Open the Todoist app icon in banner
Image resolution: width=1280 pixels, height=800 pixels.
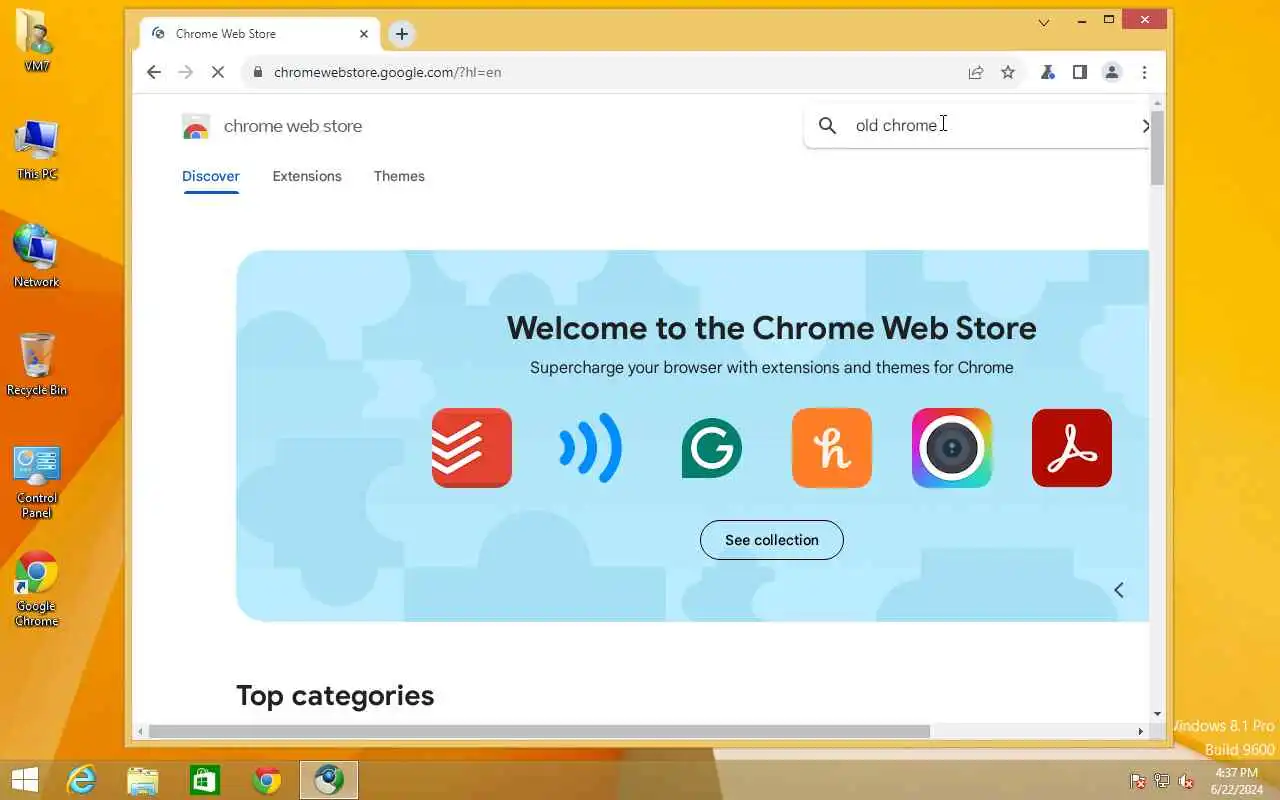click(472, 448)
